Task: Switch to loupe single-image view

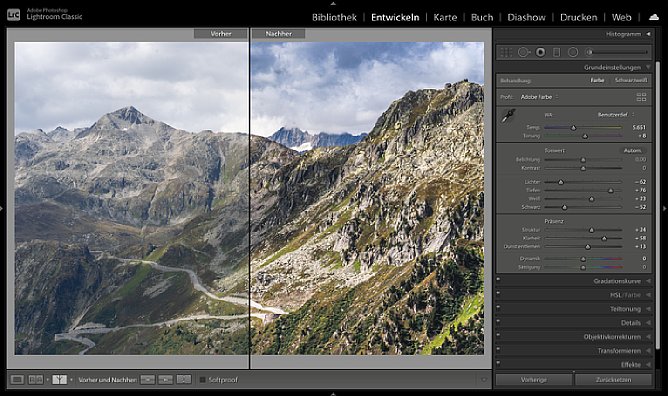Action: pos(17,379)
